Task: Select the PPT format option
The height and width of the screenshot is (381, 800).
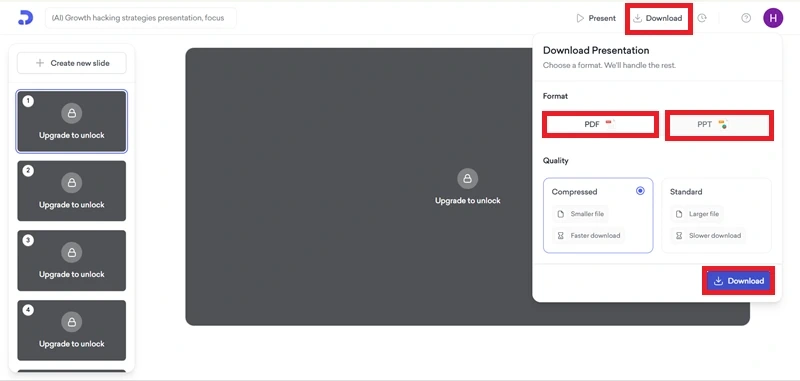Action: (719, 125)
